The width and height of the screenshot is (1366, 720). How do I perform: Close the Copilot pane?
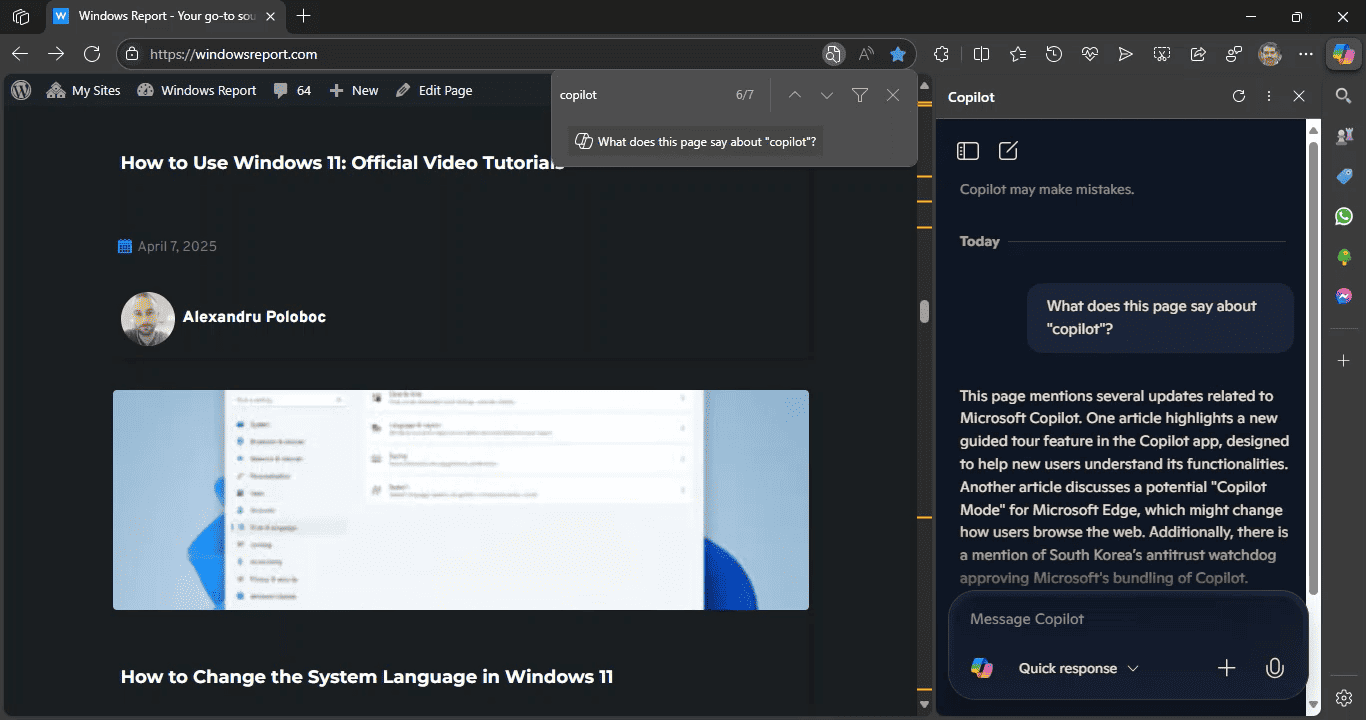tap(1299, 96)
